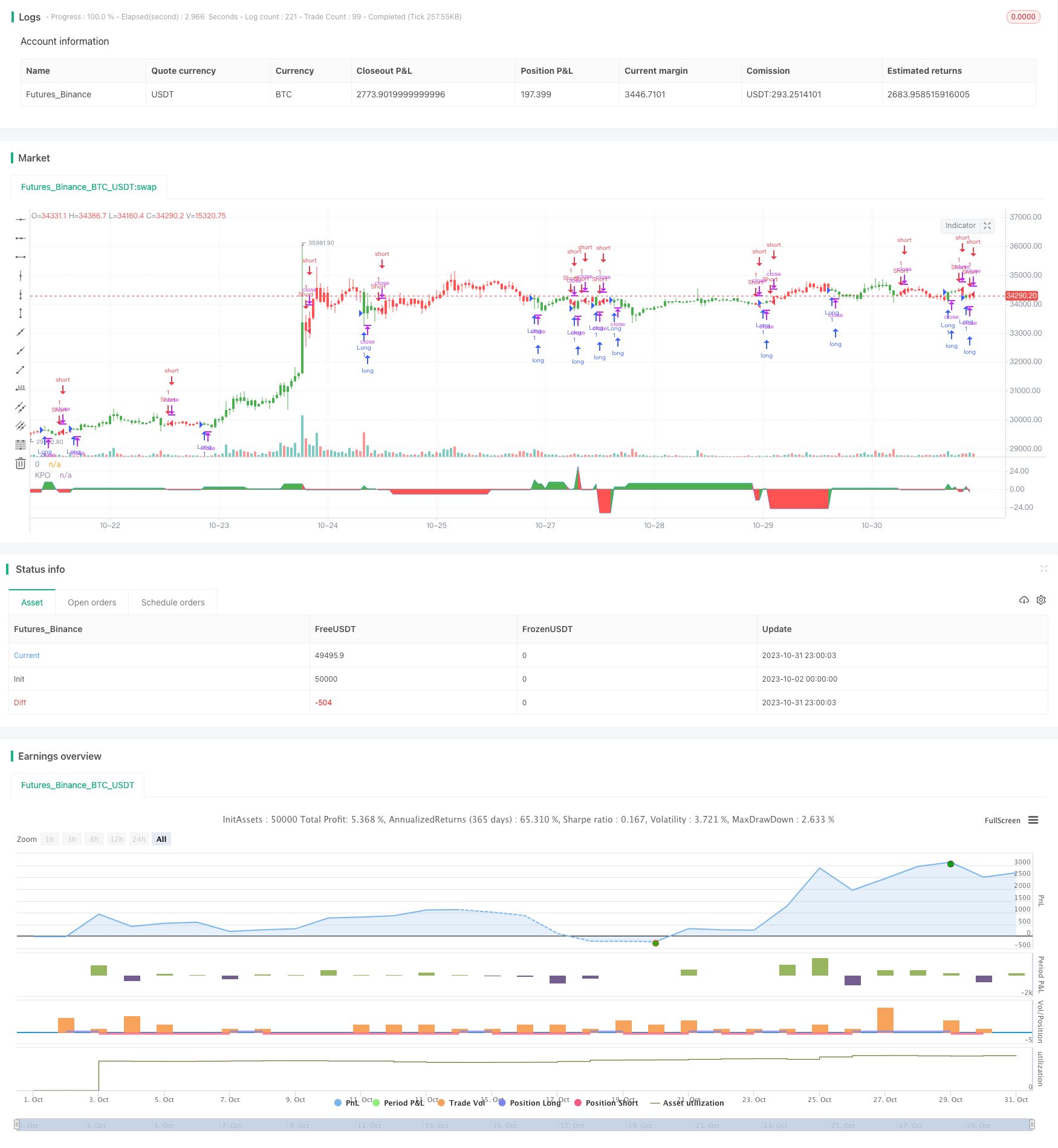Viewport: 1058px width, 1148px height.
Task: Open the Indicator menu on chart
Action: click(960, 226)
